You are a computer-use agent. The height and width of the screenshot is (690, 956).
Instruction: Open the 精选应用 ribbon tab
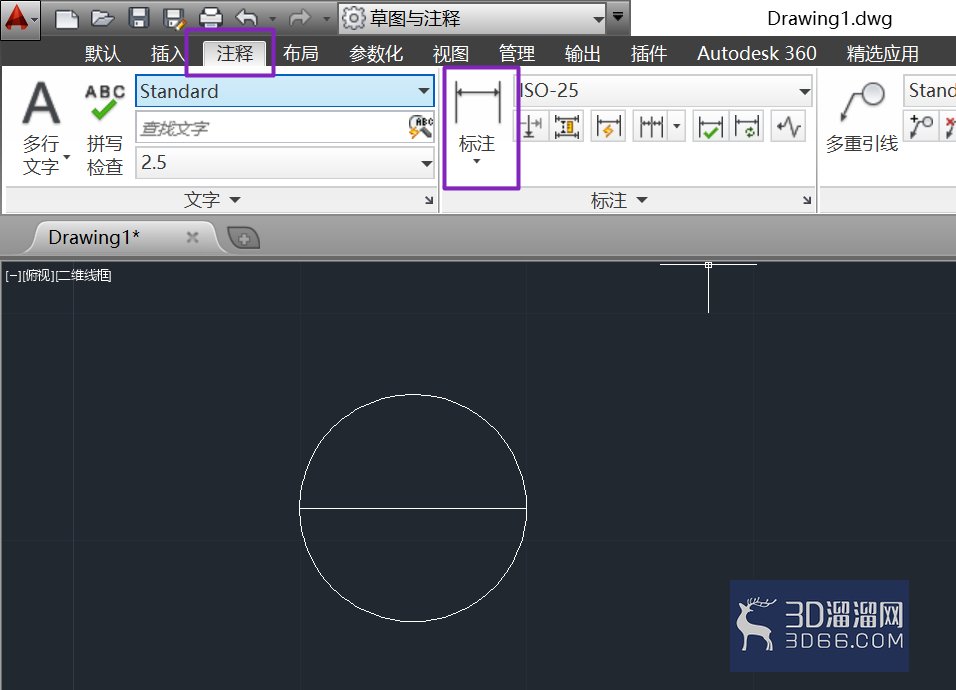pos(882,54)
